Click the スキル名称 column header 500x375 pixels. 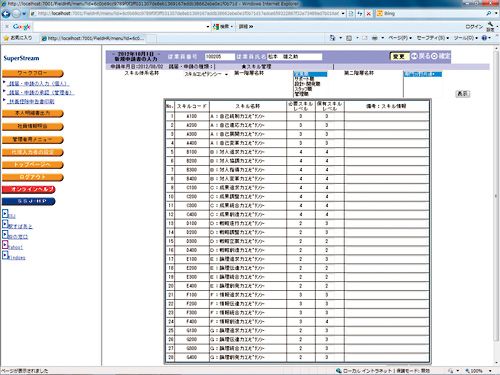[x=248, y=106]
